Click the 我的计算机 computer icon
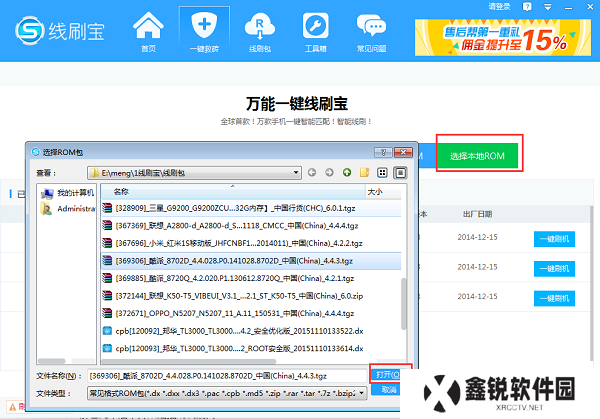Image resolution: width=600 pixels, height=419 pixels. [x=47, y=193]
